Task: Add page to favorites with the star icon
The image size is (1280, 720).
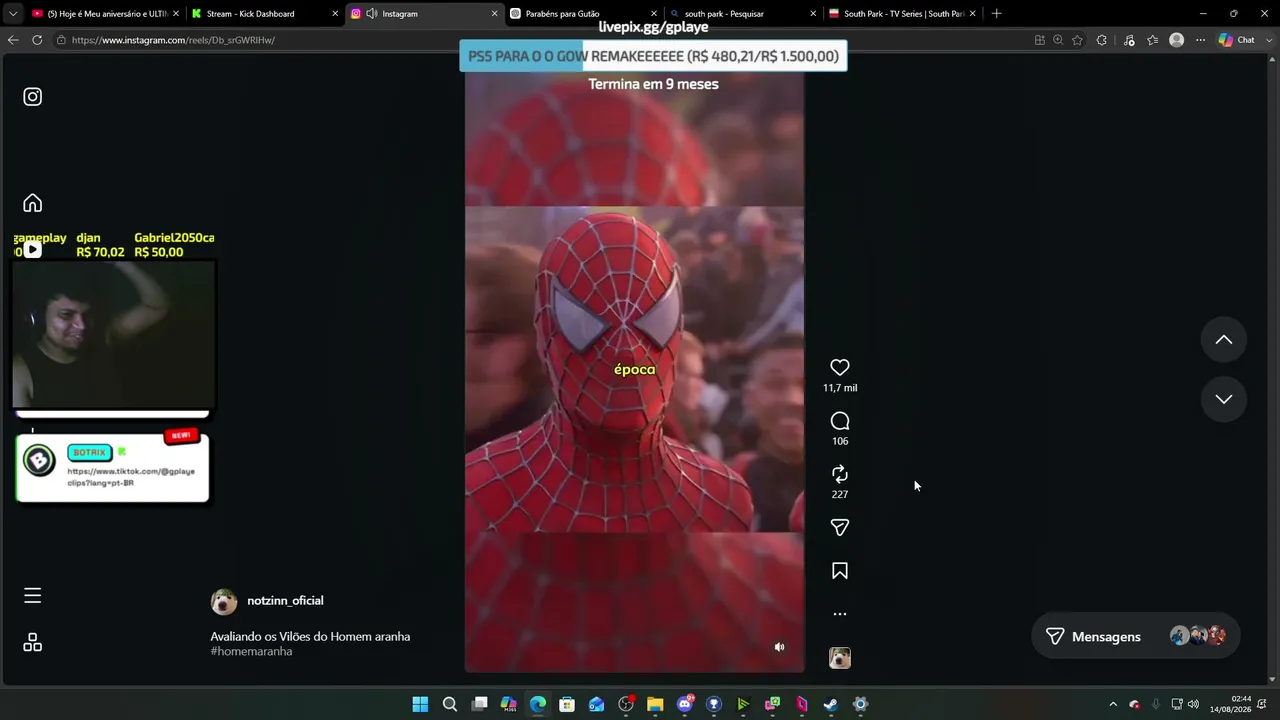Action: coord(1077,40)
